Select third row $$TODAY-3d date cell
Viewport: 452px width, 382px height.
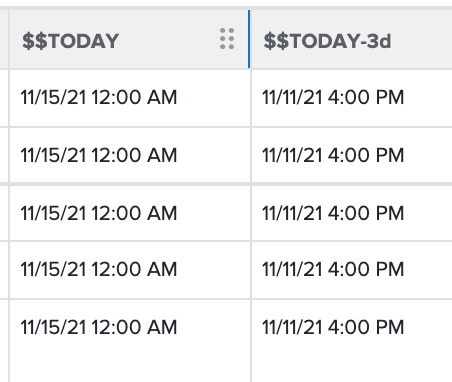[352, 213]
